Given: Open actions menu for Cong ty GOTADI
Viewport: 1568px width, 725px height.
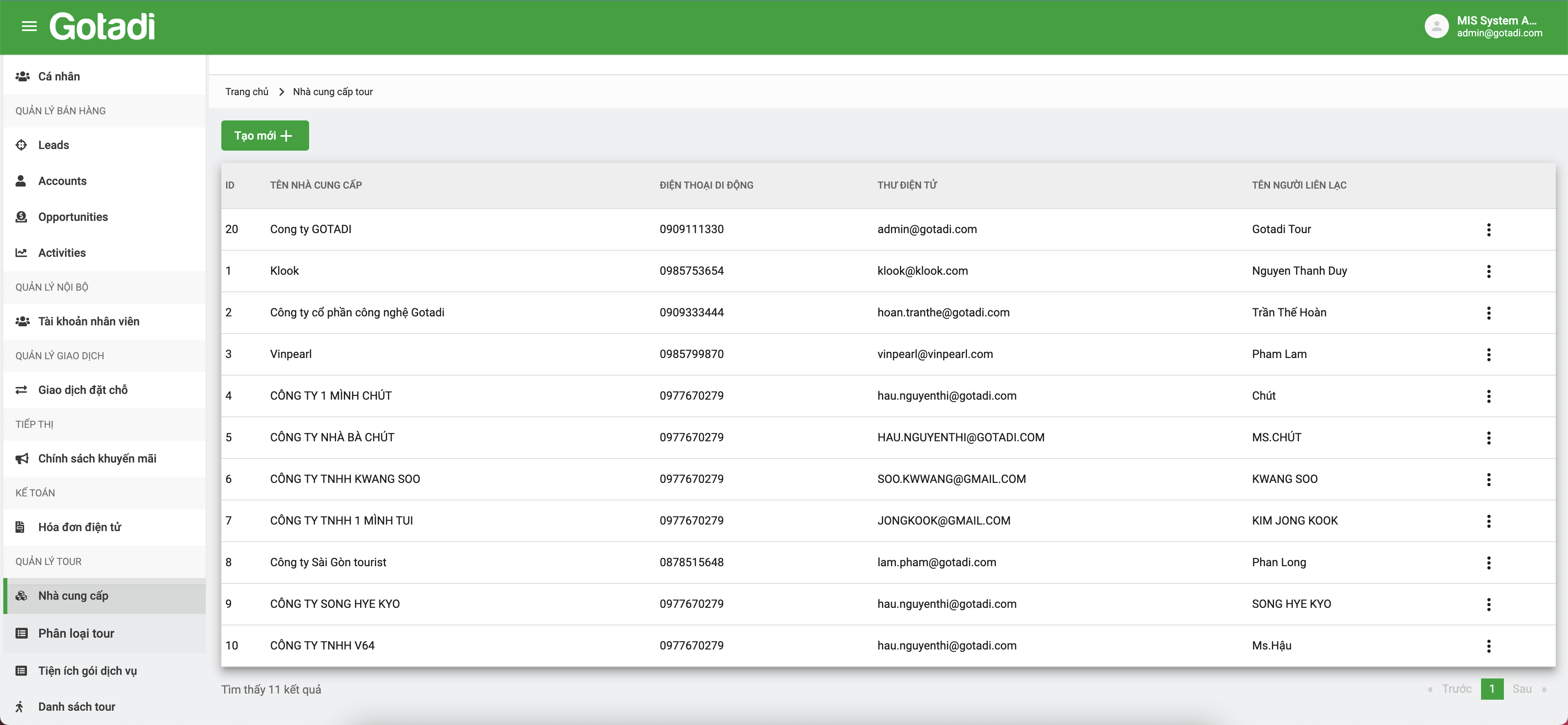Looking at the screenshot, I should [1488, 229].
